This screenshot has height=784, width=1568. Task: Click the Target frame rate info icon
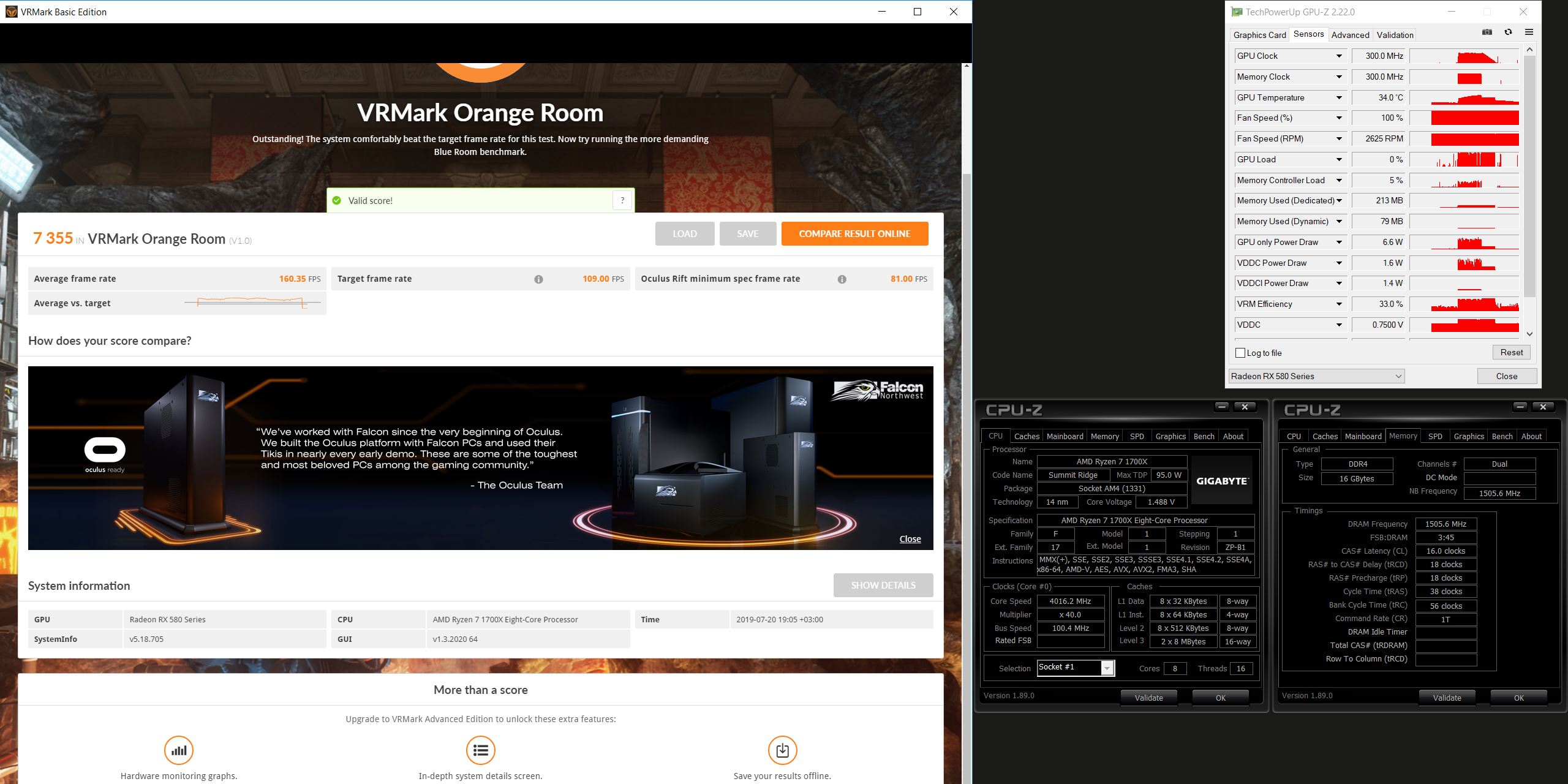pos(538,279)
